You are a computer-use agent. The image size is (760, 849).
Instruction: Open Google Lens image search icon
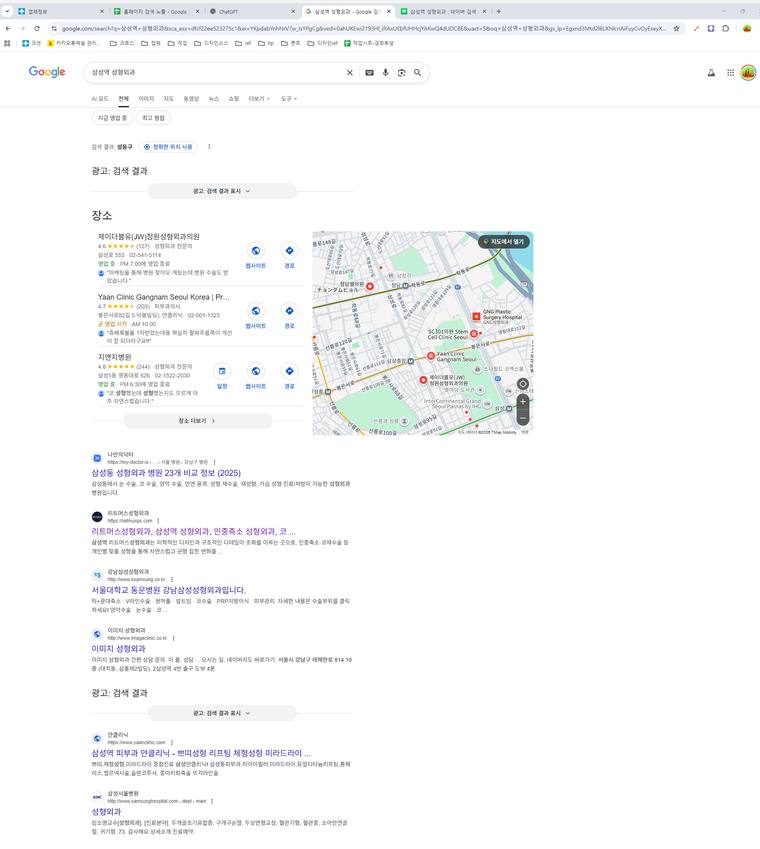(401, 73)
